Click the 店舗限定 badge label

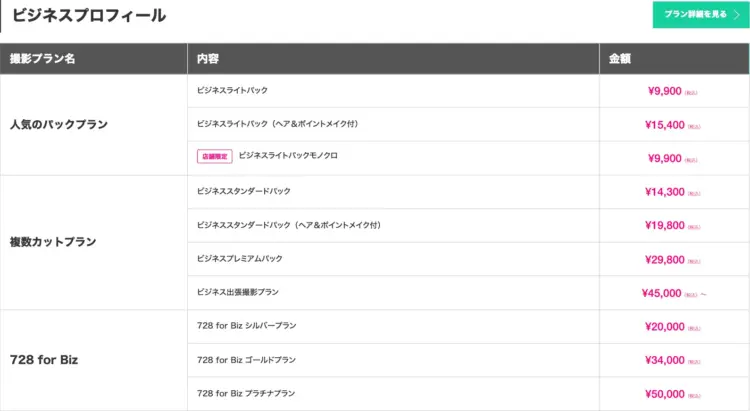pyautogui.click(x=214, y=157)
